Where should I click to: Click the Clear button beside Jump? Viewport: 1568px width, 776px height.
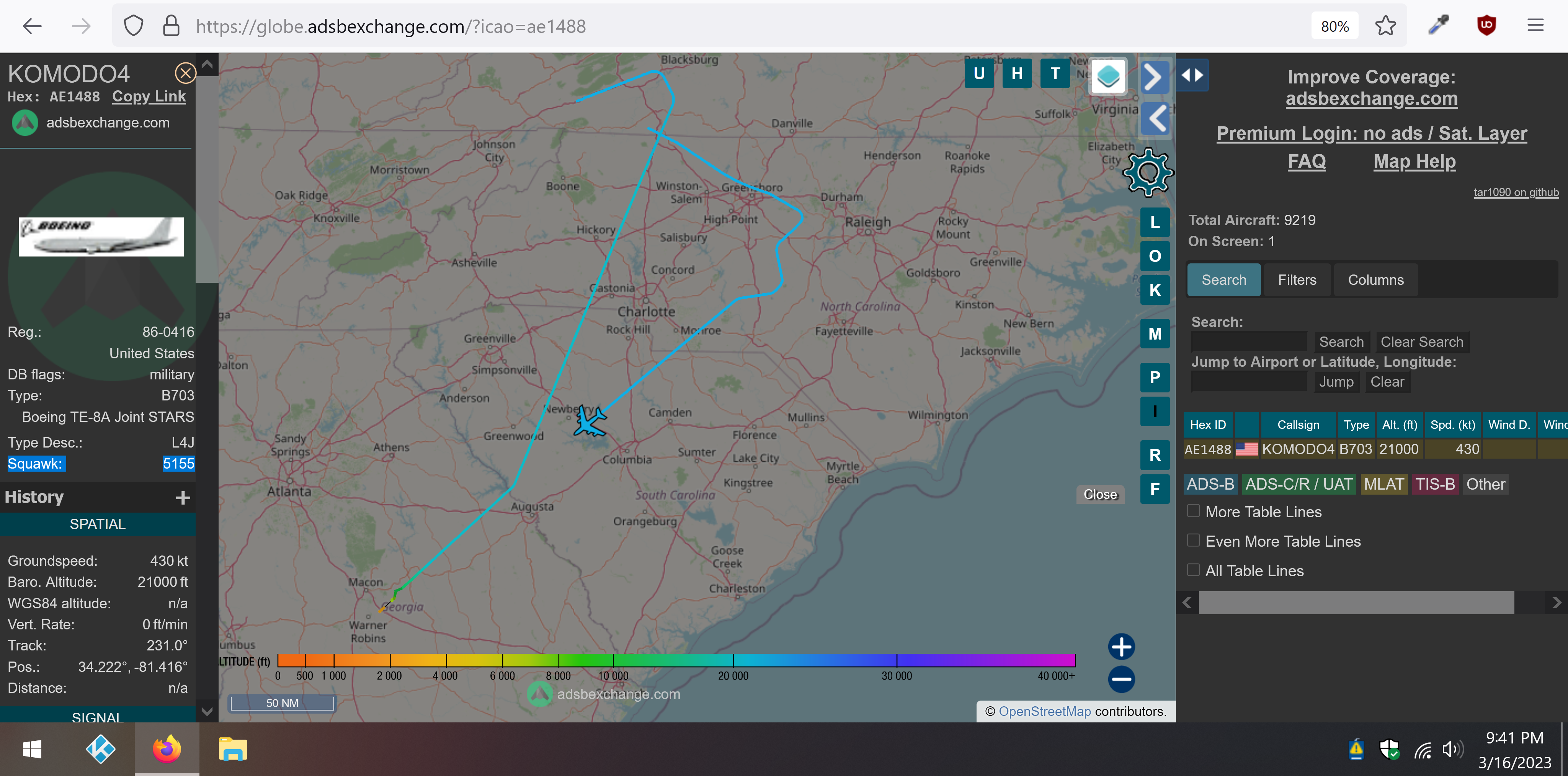(1387, 382)
